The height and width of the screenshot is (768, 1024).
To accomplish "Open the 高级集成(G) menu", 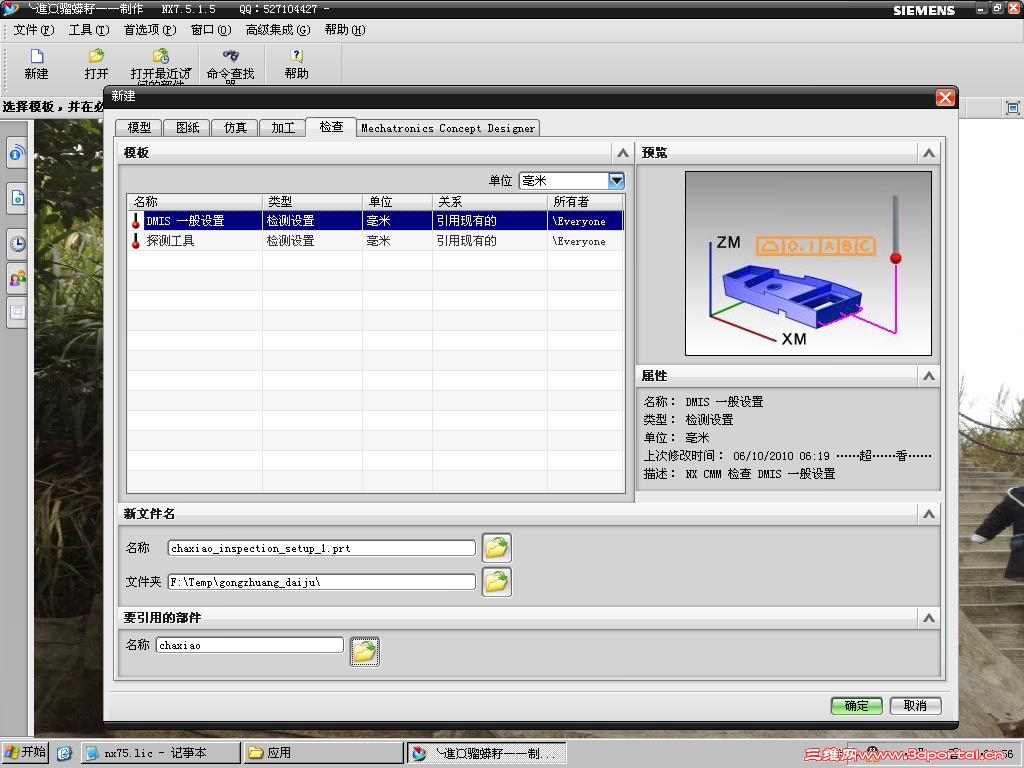I will point(278,30).
